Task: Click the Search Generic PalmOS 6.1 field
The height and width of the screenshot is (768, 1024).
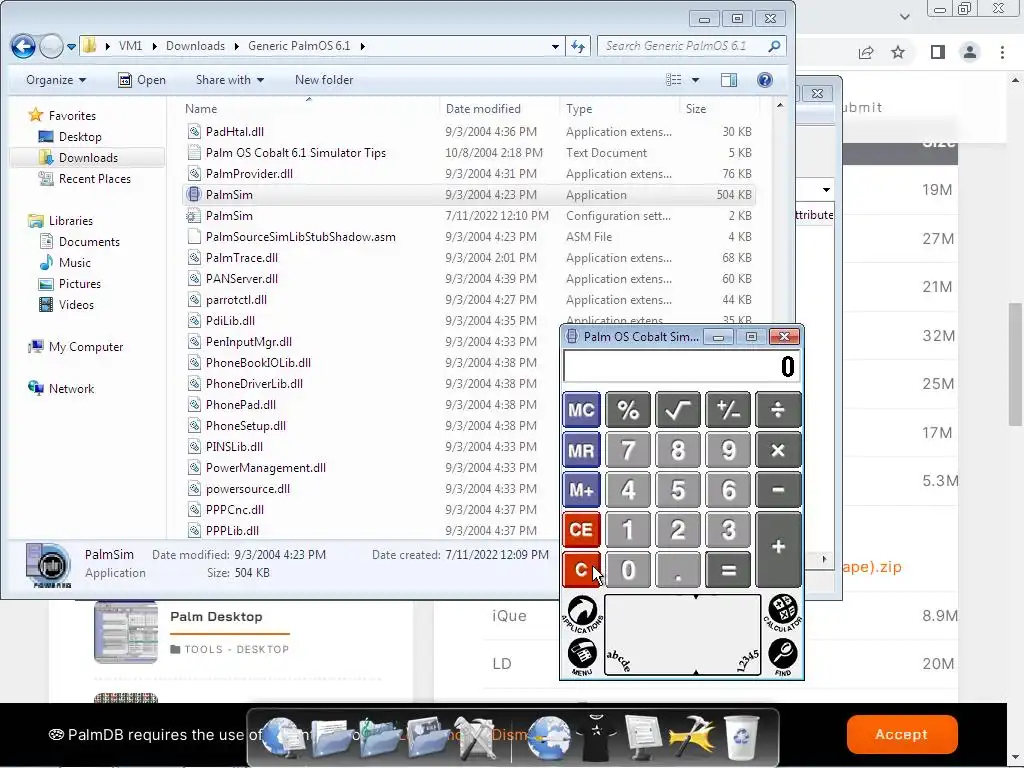Action: pos(691,46)
